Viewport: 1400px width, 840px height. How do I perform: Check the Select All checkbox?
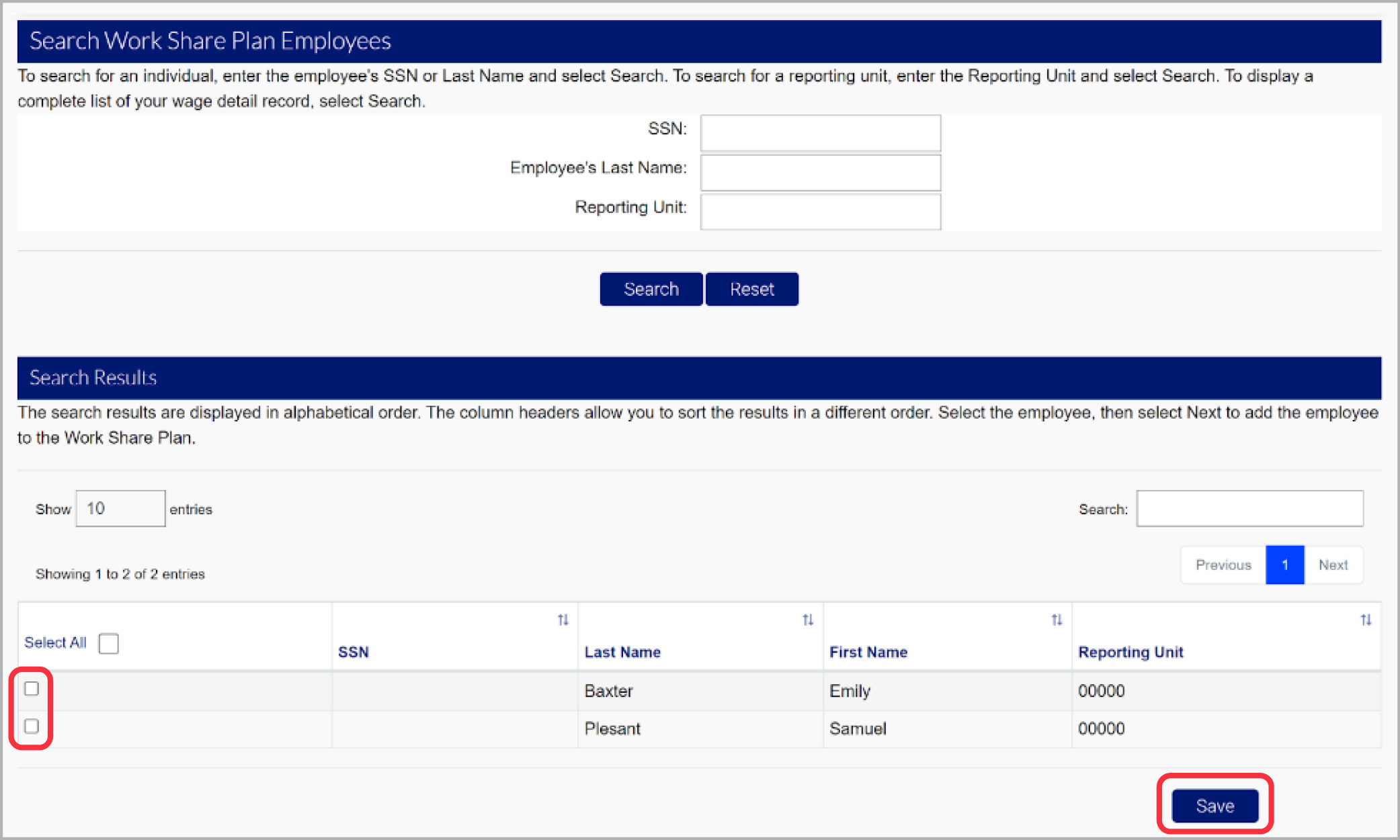[x=108, y=643]
